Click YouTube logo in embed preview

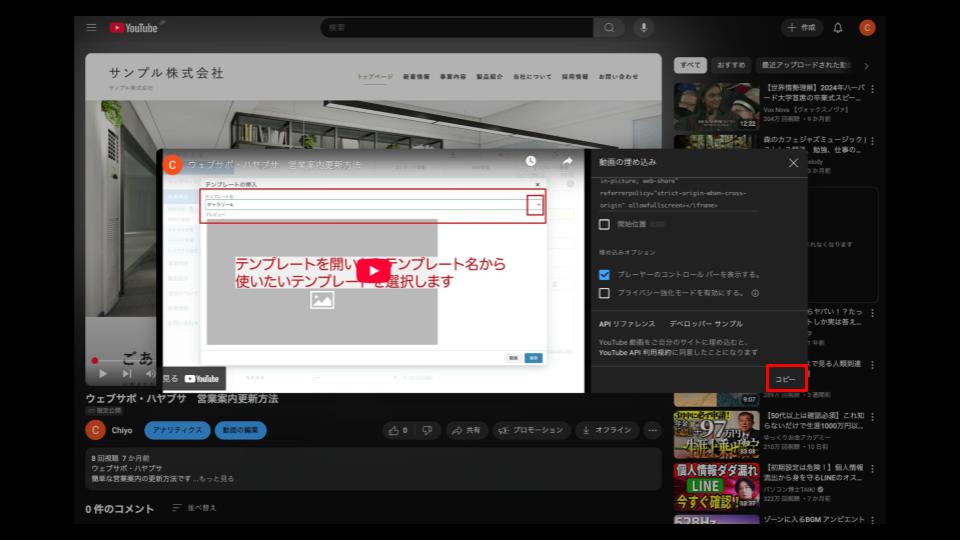(x=202, y=379)
